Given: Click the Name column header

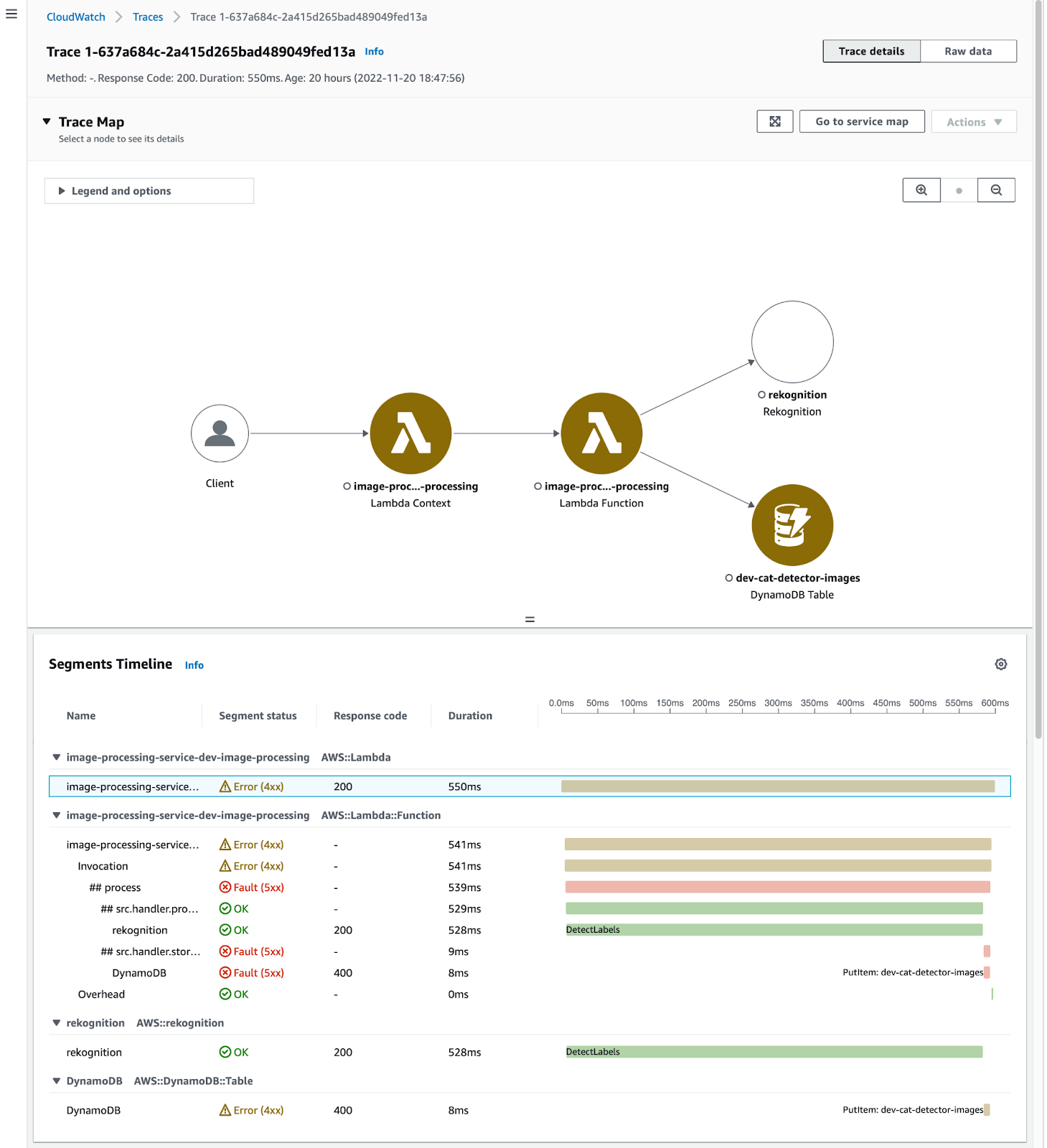Looking at the screenshot, I should pos(81,716).
